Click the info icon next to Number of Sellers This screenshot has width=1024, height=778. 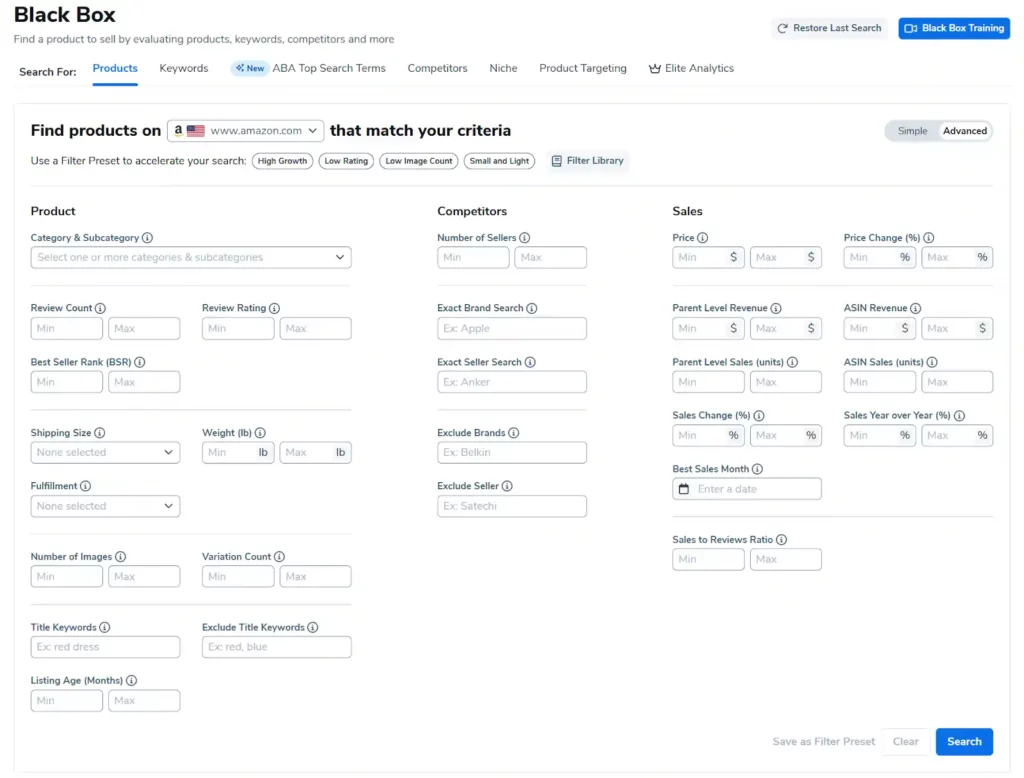525,238
